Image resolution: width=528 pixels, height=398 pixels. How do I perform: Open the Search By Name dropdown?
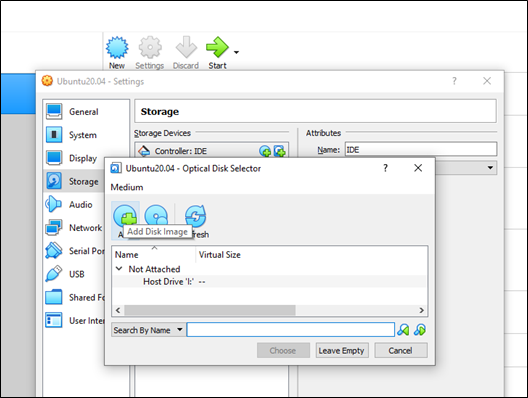(148, 330)
